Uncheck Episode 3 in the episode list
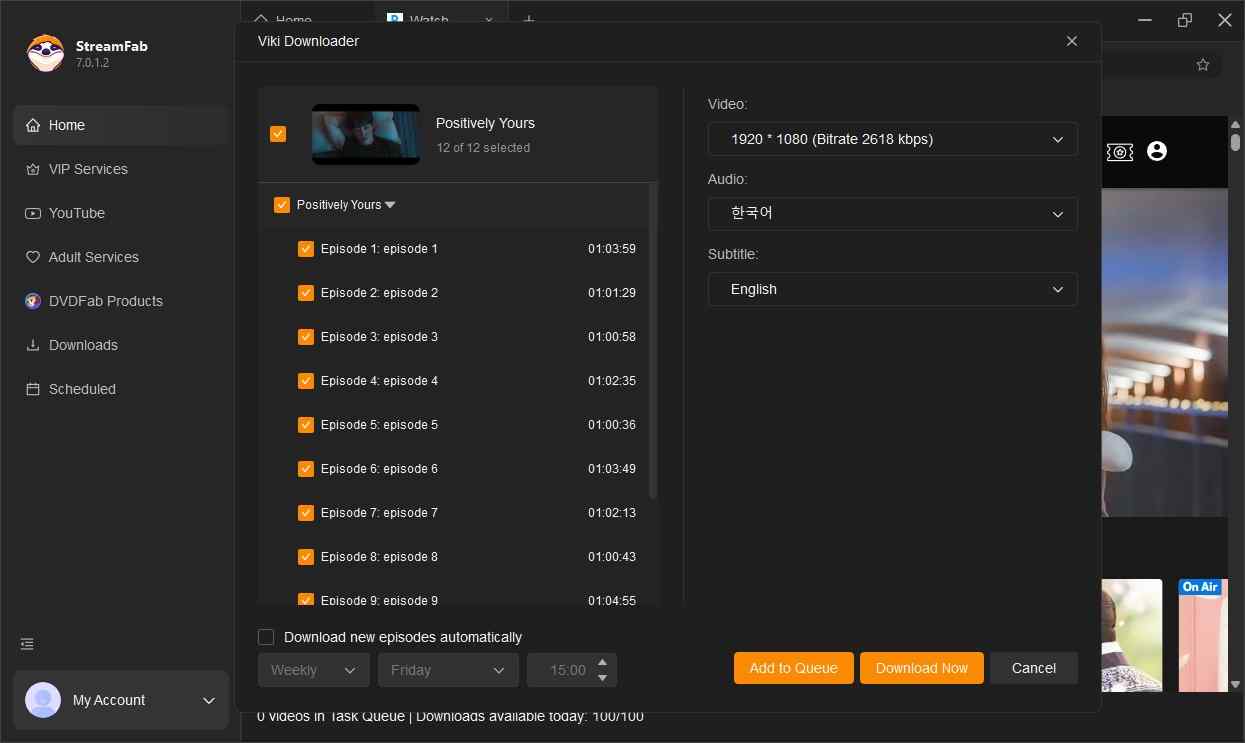Viewport: 1245px width, 743px height. coord(306,337)
